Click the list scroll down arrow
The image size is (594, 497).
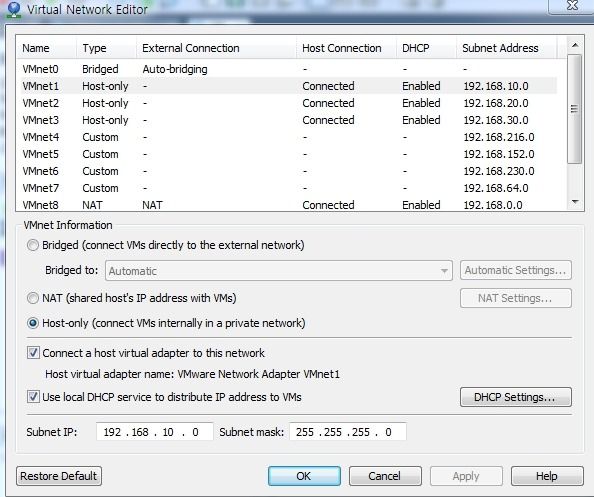pyautogui.click(x=575, y=202)
